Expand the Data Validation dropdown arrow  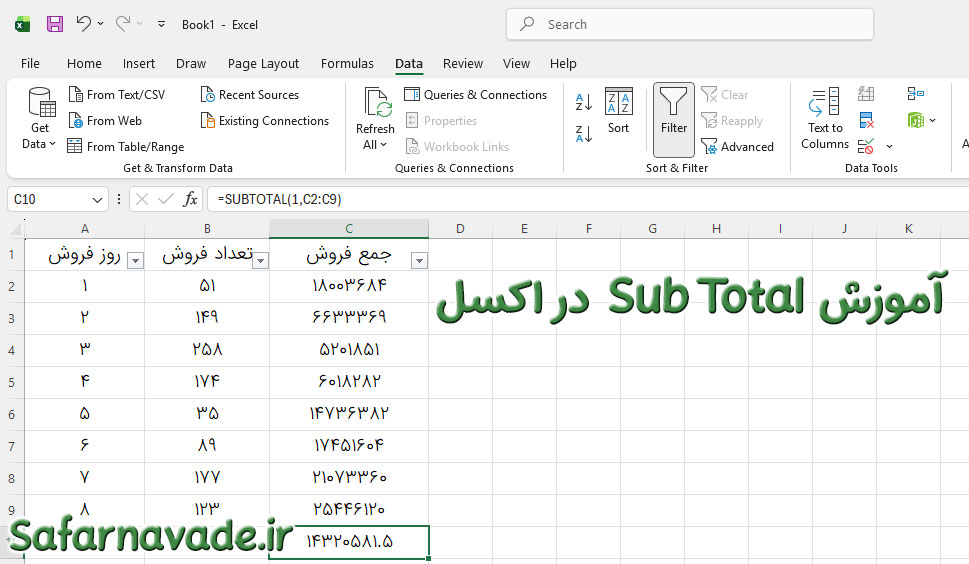(889, 146)
